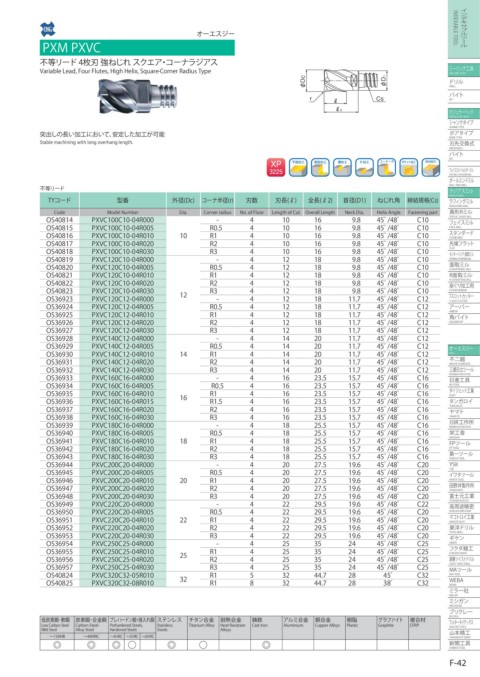The image size is (480, 677).
Task: Click model number PXVC100C10-04R000
Action: 123,220
